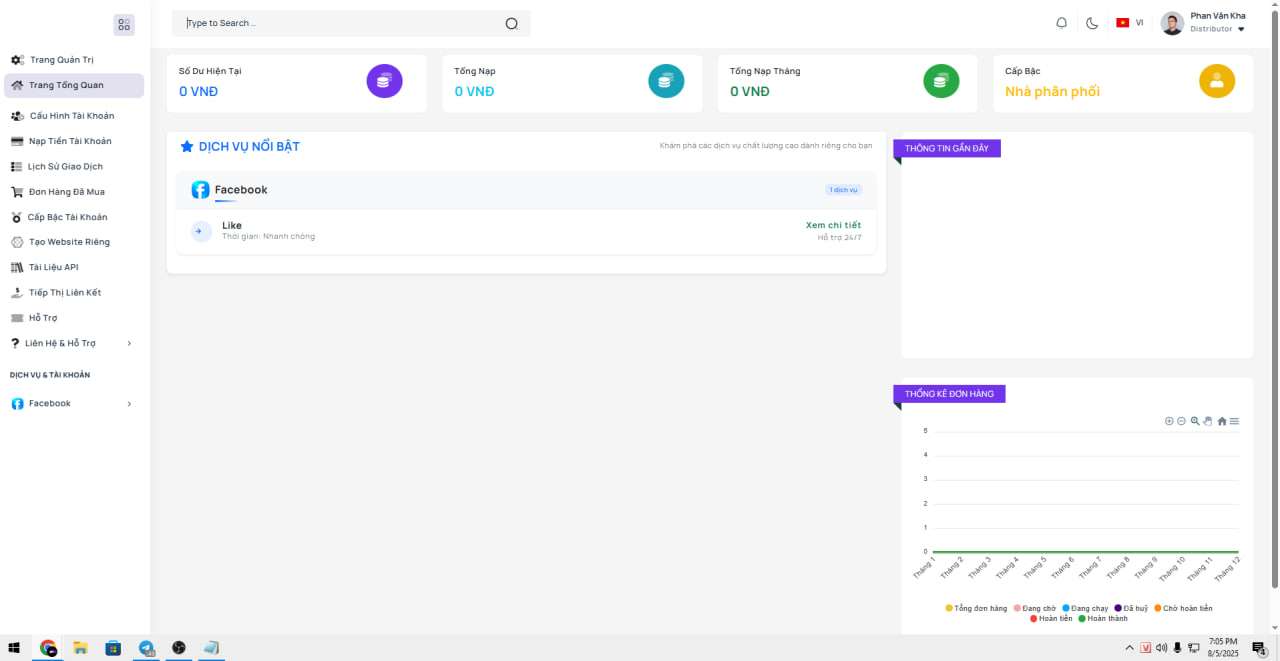Image resolution: width=1280 pixels, height=661 pixels.
Task: Select the Thống Kê Đơn Hàng header tab
Action: click(x=949, y=394)
